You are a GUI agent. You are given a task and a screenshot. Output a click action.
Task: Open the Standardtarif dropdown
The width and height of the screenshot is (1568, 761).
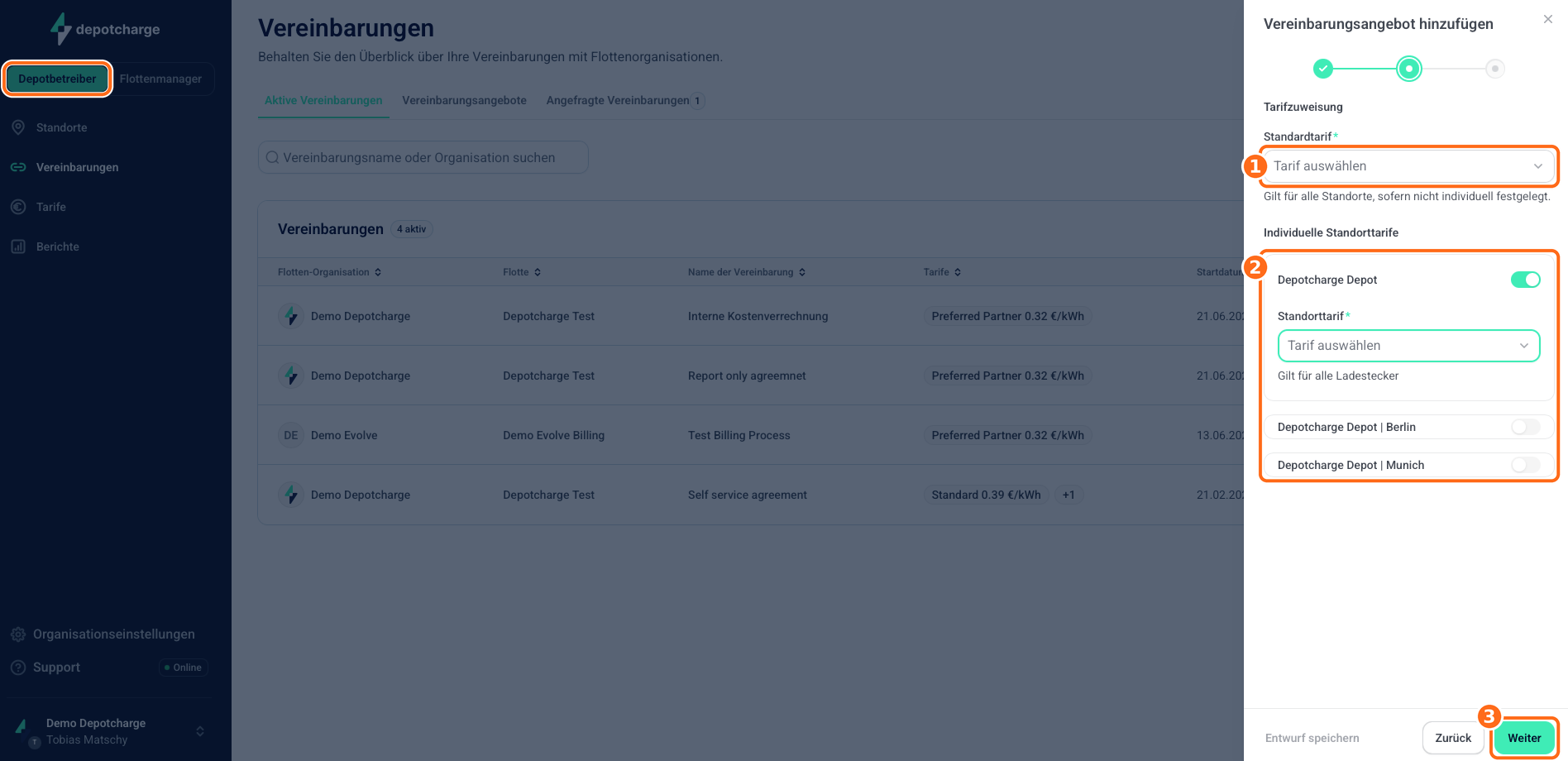1408,166
